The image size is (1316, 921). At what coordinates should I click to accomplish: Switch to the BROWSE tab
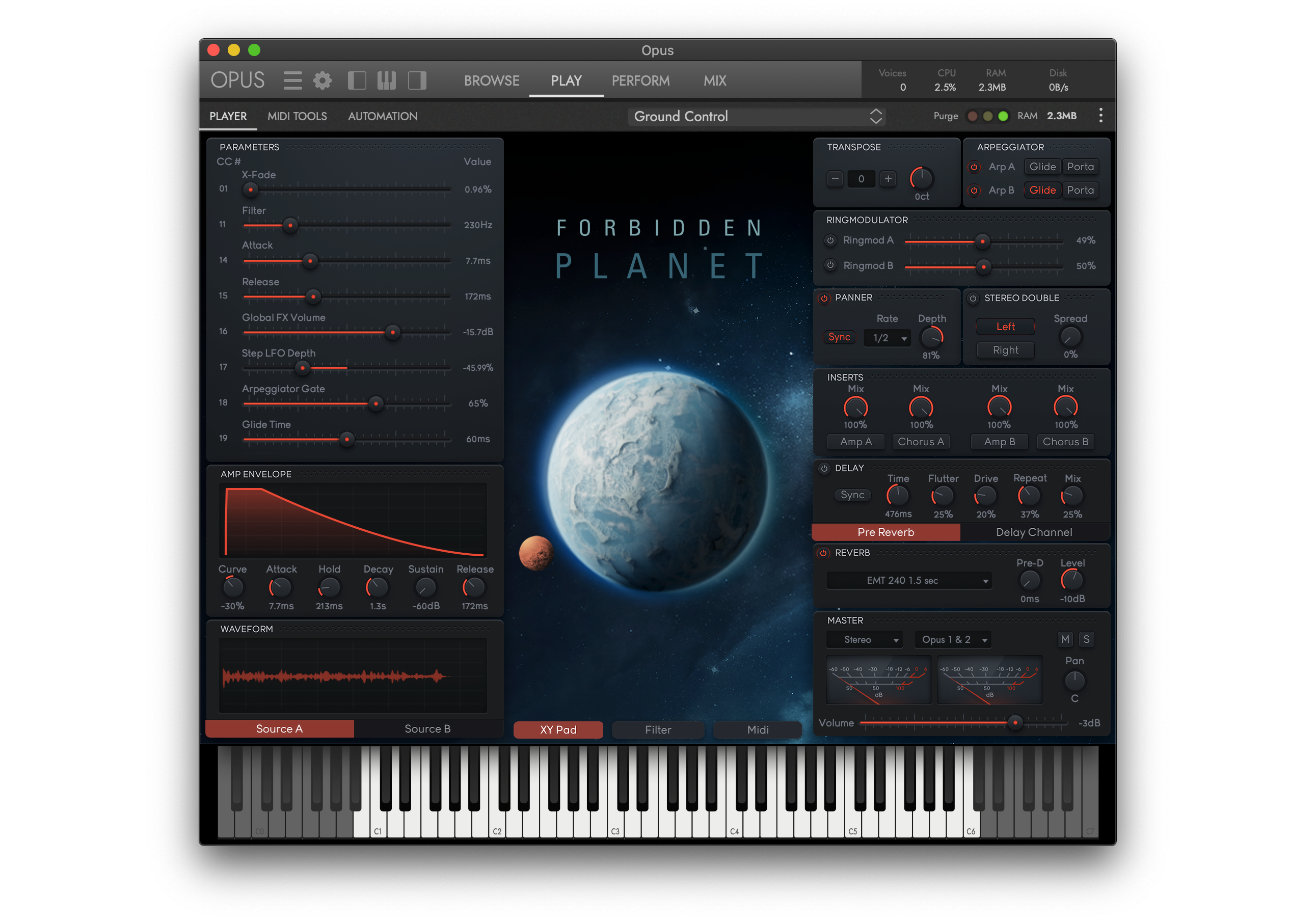[x=492, y=81]
